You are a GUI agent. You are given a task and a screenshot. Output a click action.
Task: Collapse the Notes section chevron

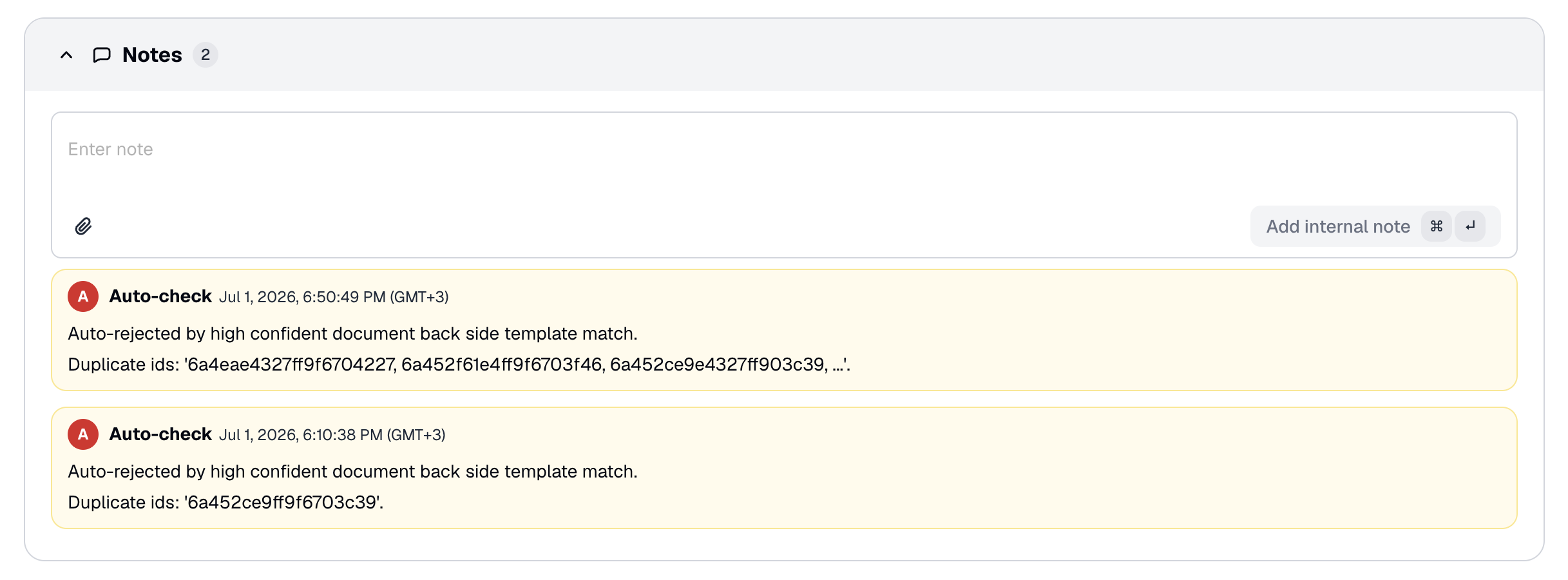(x=66, y=55)
